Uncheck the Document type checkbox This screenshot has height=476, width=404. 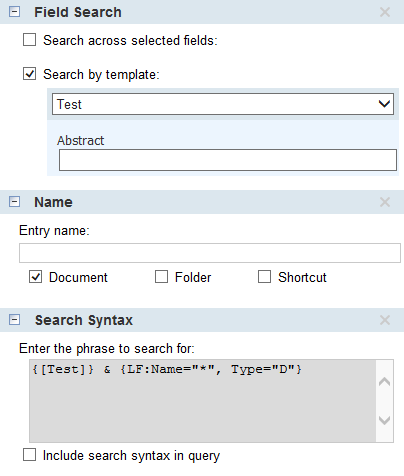(x=35, y=277)
